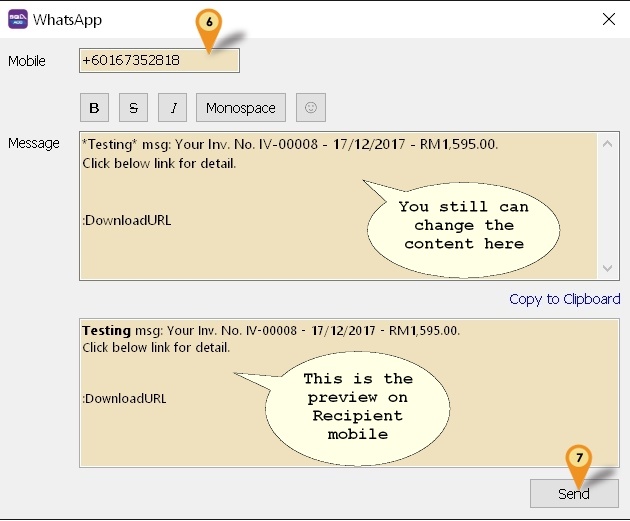Click the Message field label
This screenshot has height=521, width=630.
point(33,143)
